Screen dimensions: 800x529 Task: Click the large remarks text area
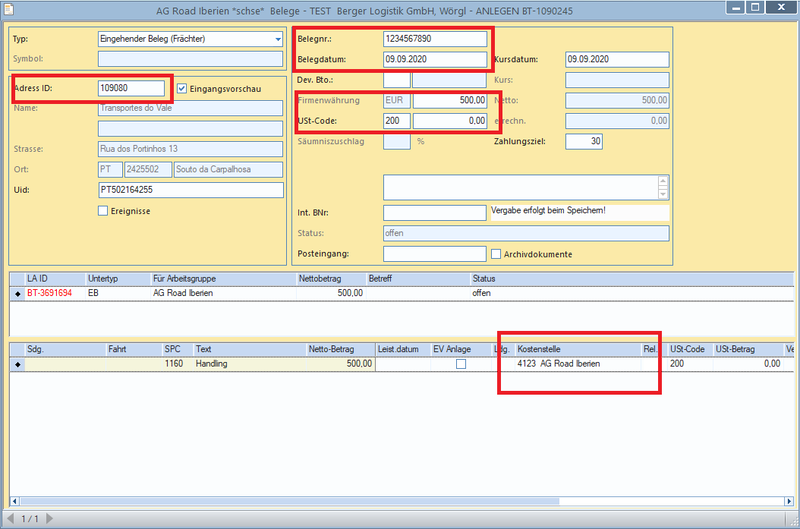click(520, 187)
